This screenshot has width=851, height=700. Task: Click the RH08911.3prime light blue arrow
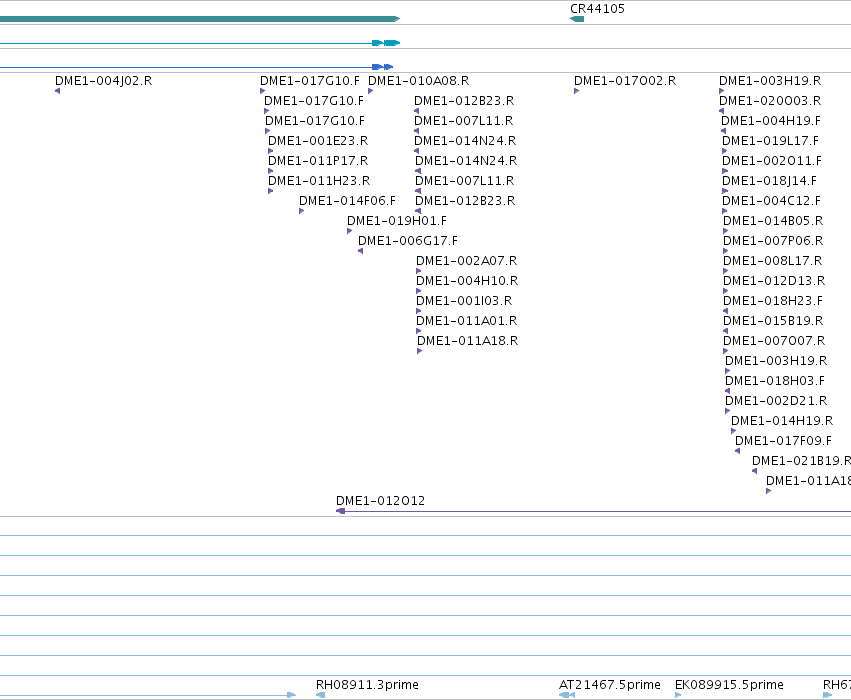point(320,695)
